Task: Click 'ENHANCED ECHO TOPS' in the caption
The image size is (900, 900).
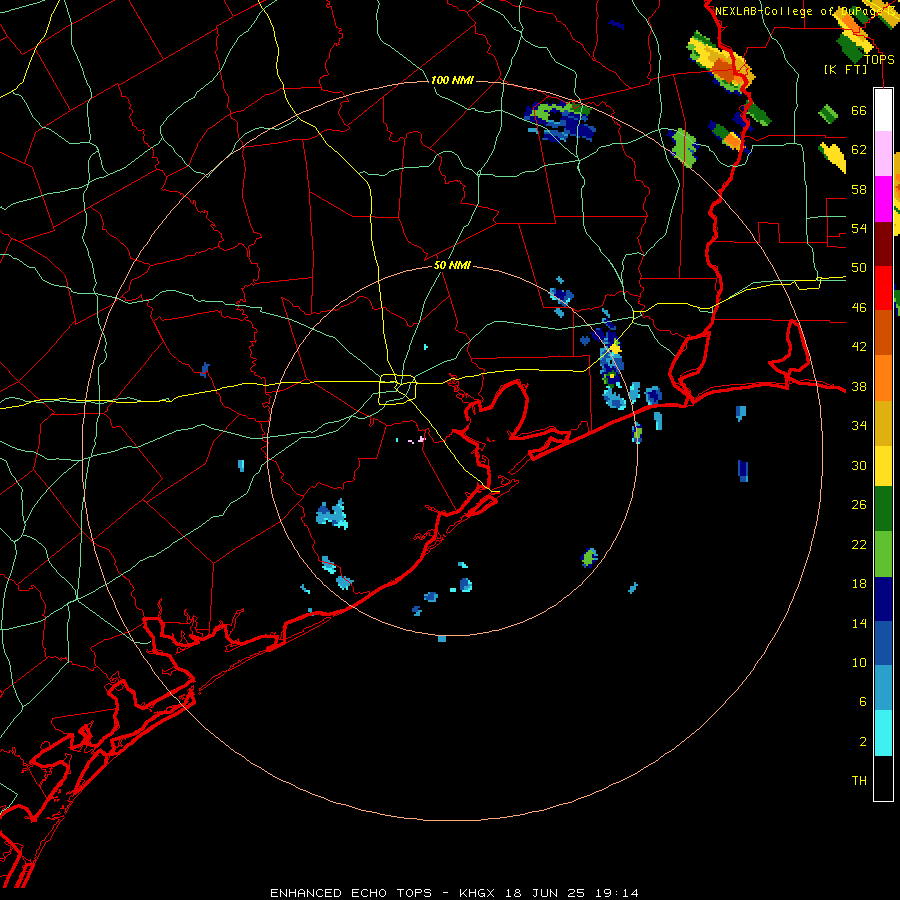Action: [x=351, y=893]
